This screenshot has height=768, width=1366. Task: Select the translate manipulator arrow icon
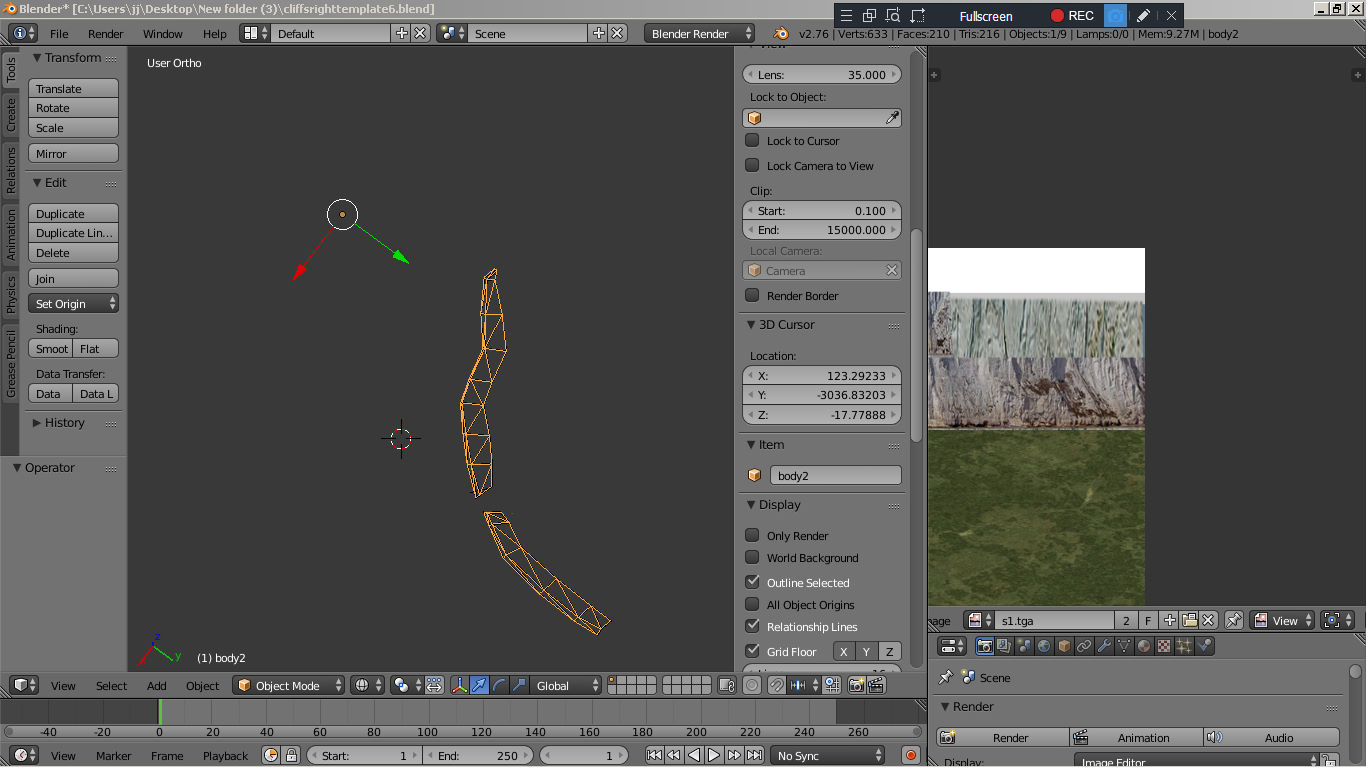479,686
